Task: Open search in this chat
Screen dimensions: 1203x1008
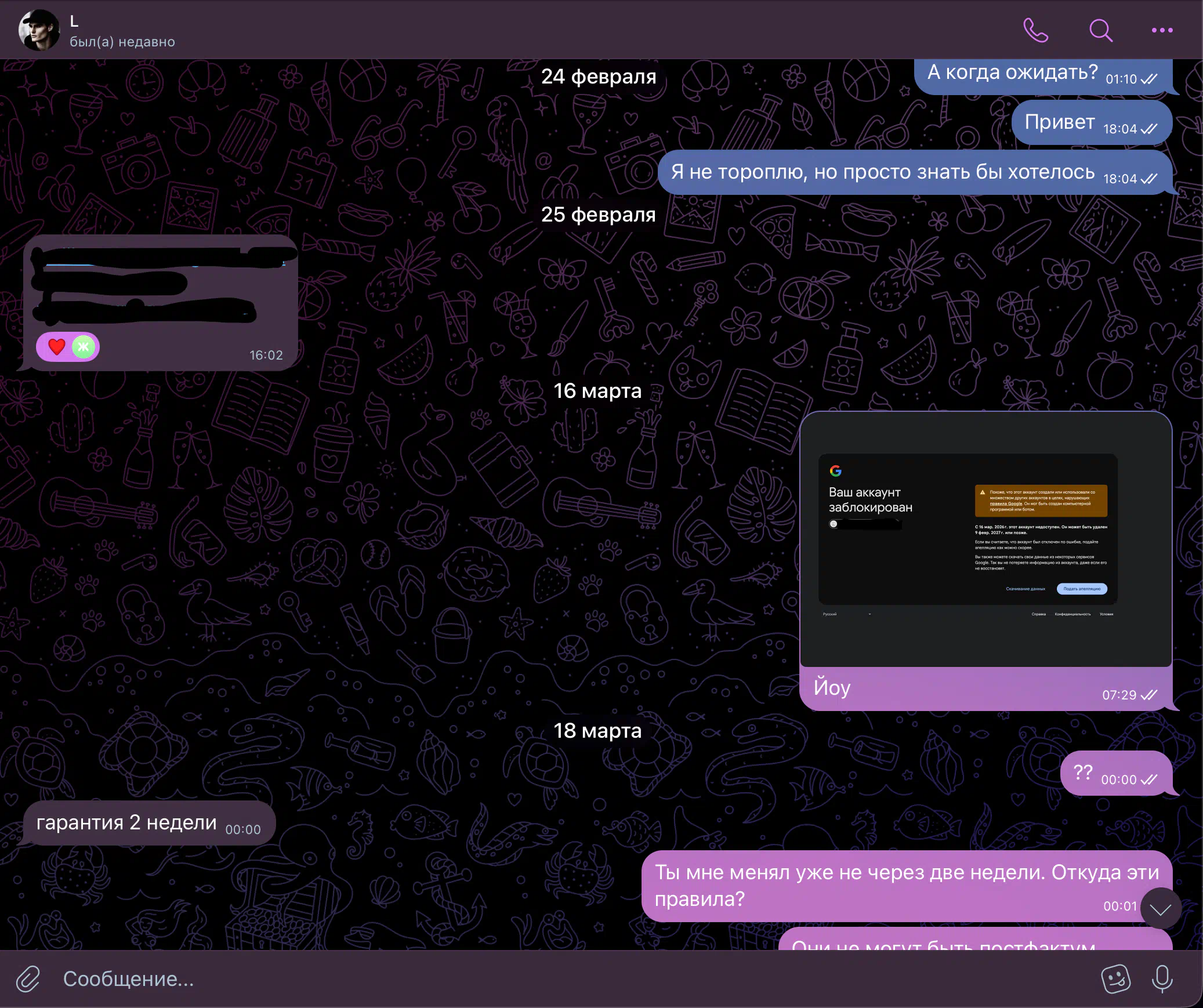Action: [x=1100, y=30]
